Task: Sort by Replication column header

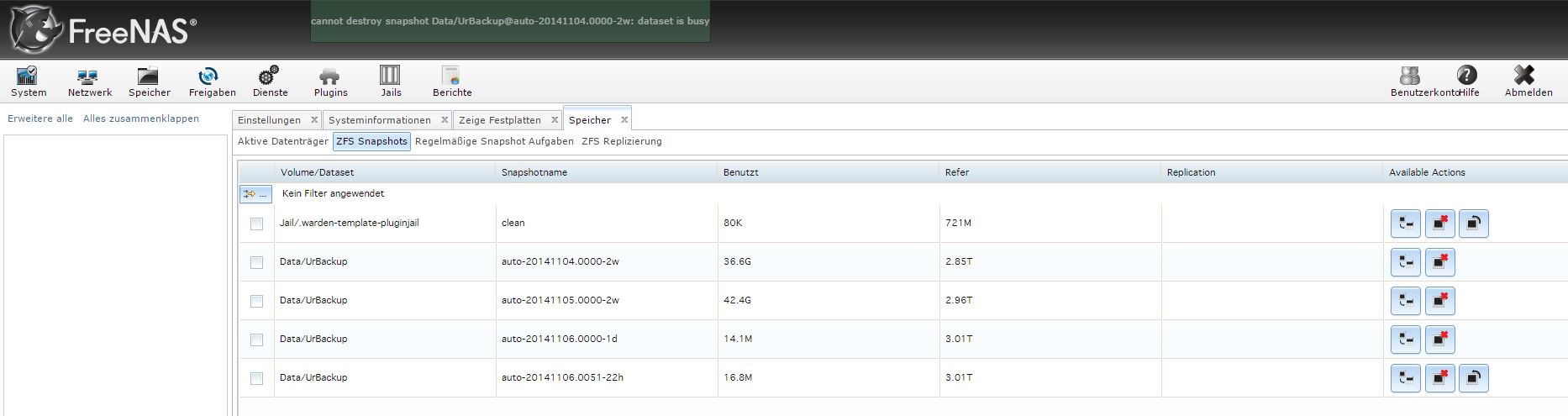Action: (1272, 172)
